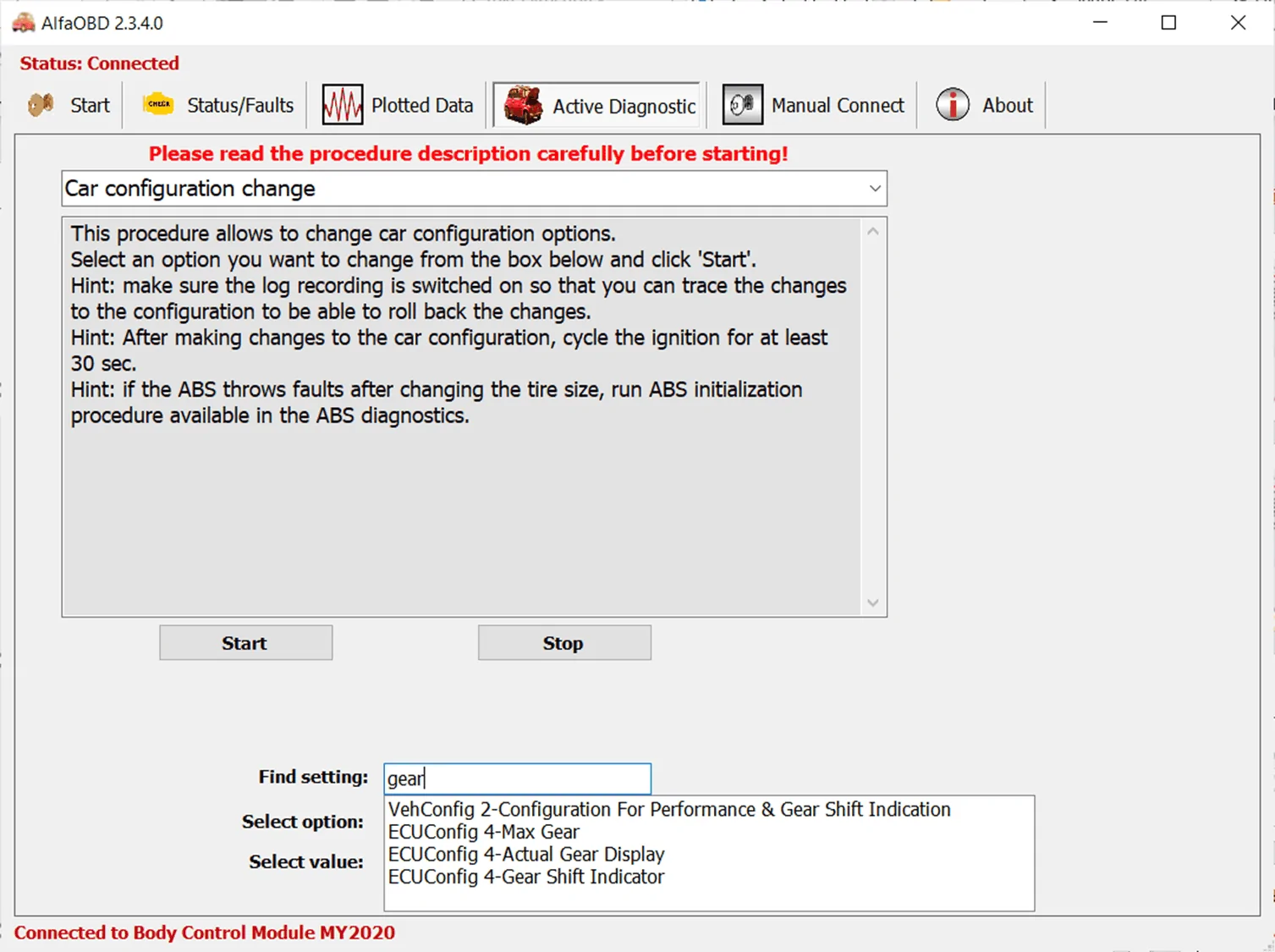
Task: Click the Plotted Data waveform icon
Action: [x=343, y=105]
